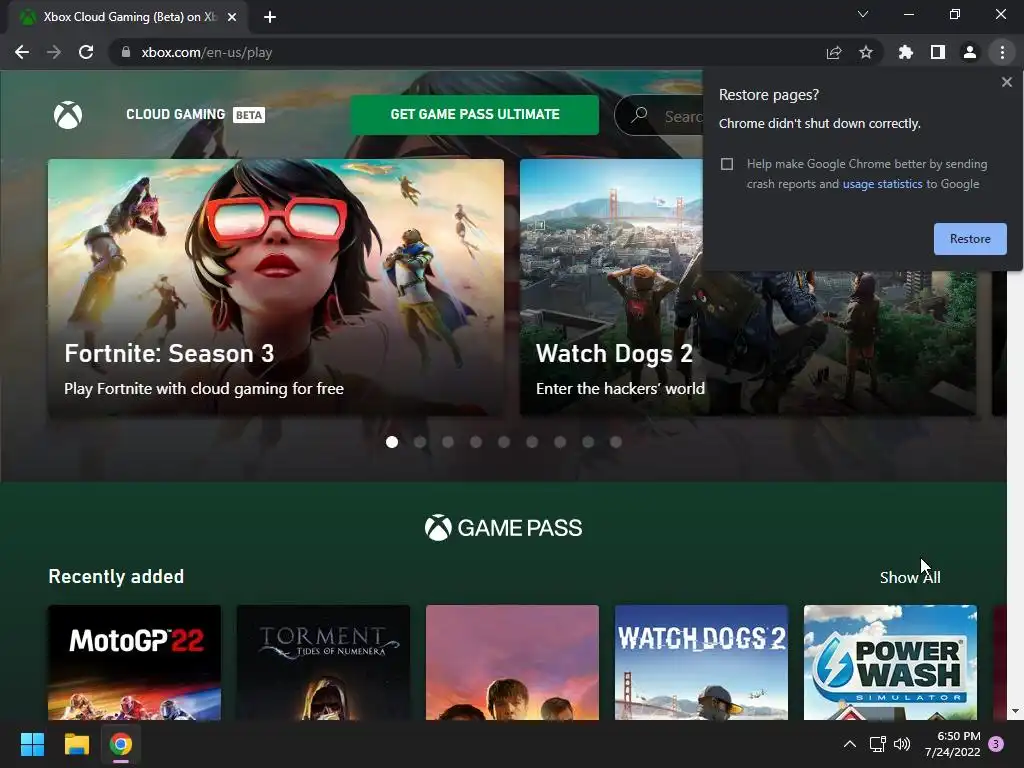
Task: Select the fifth carousel dot
Action: pyautogui.click(x=504, y=442)
